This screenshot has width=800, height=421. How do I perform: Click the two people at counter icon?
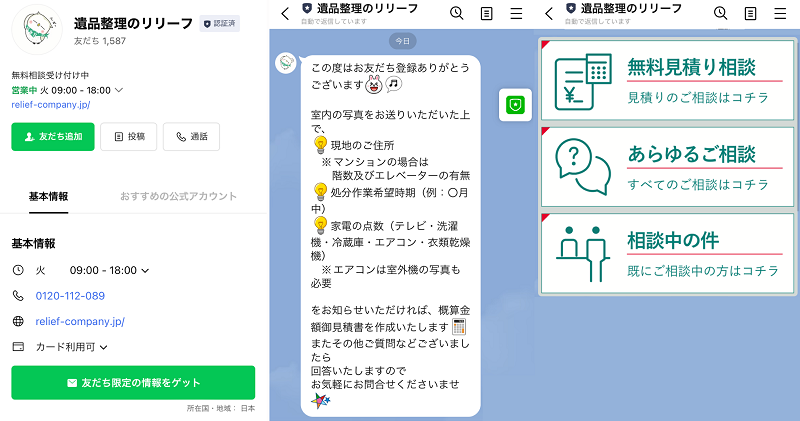[583, 254]
